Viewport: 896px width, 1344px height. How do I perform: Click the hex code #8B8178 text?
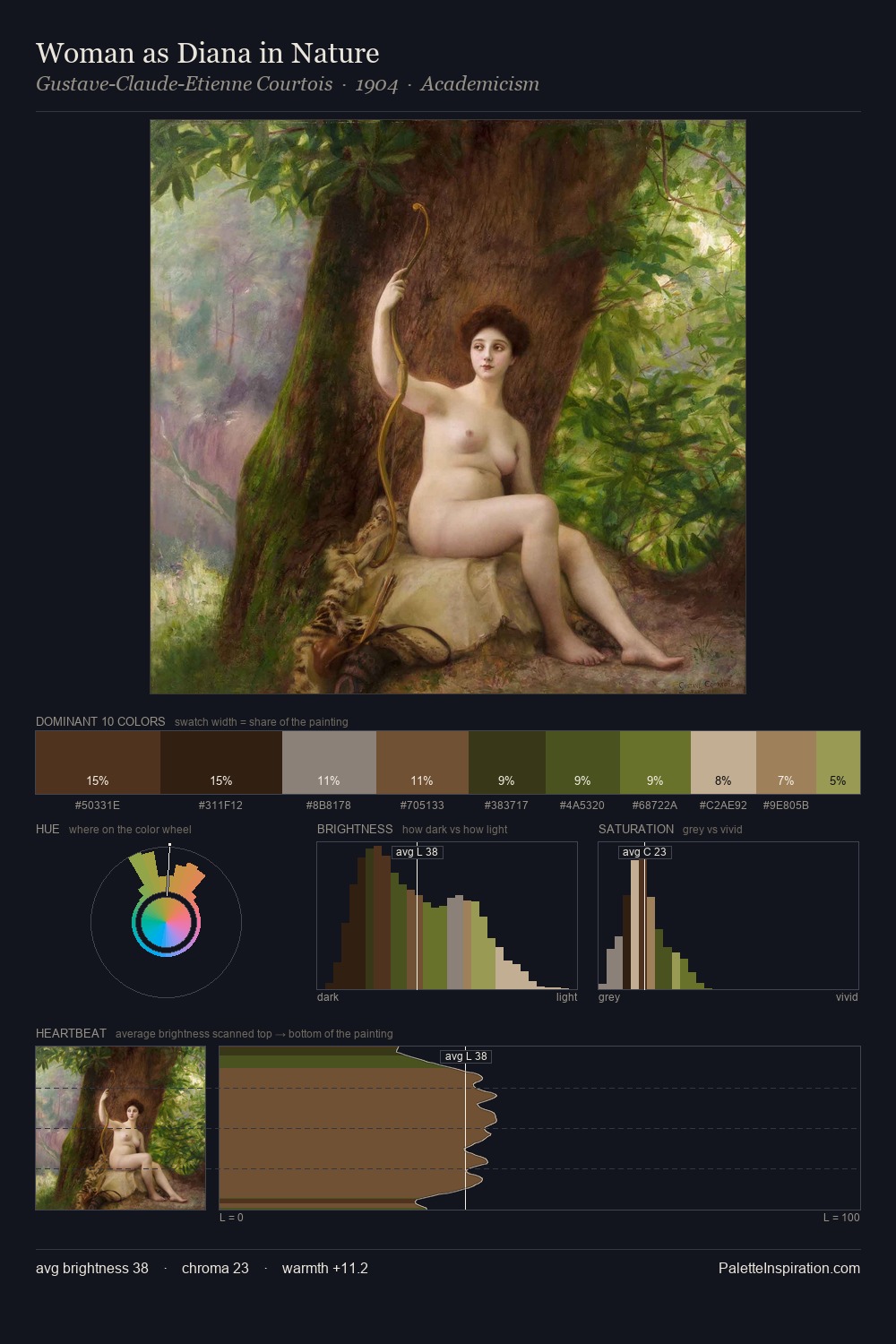click(329, 806)
